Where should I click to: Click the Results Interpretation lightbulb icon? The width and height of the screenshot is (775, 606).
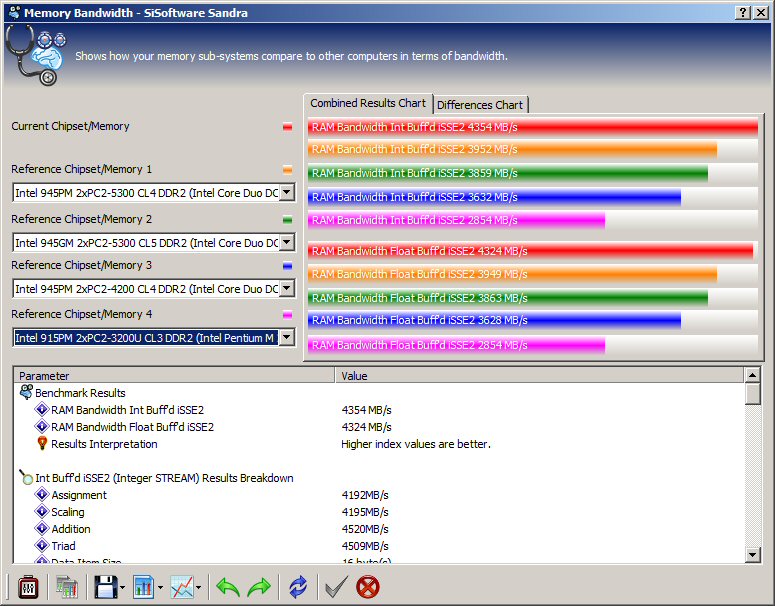(x=43, y=443)
